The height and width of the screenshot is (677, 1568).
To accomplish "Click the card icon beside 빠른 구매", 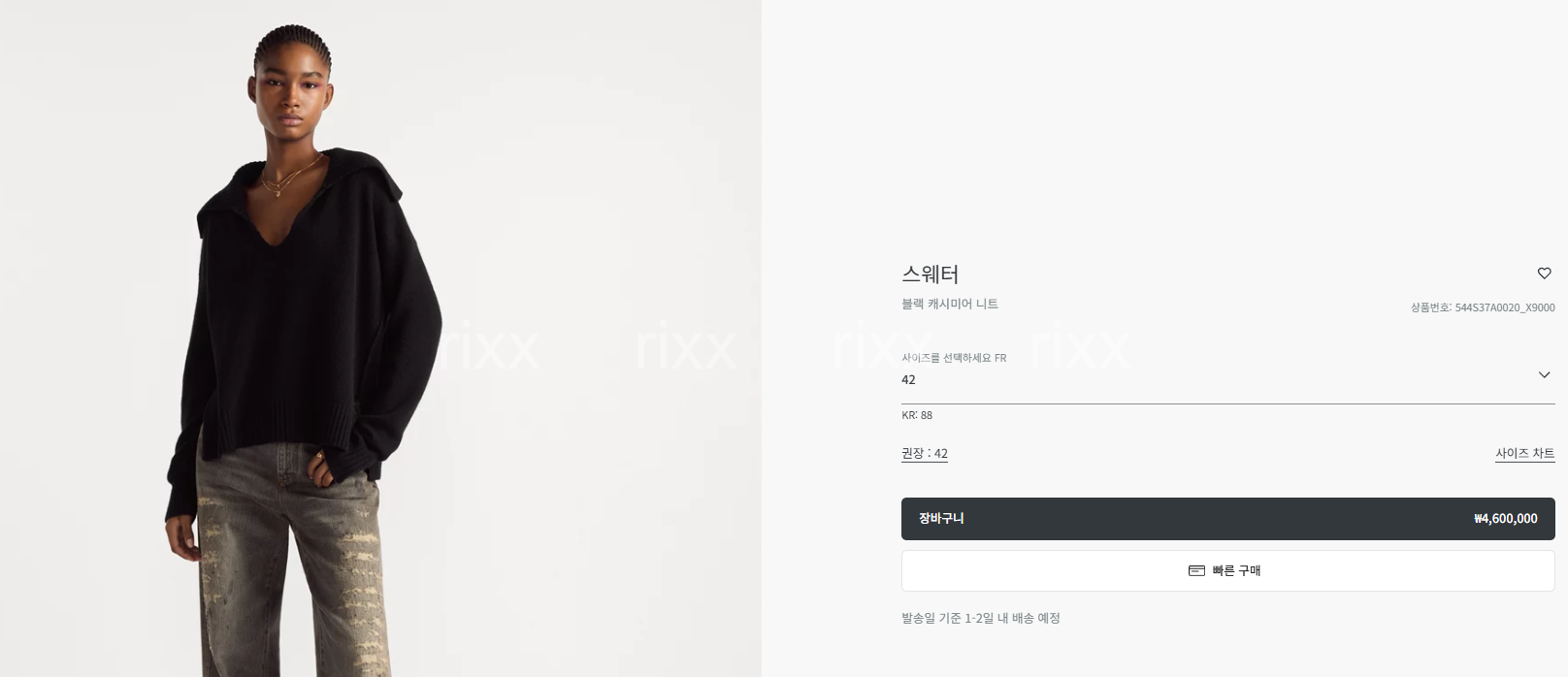I will point(1196,571).
